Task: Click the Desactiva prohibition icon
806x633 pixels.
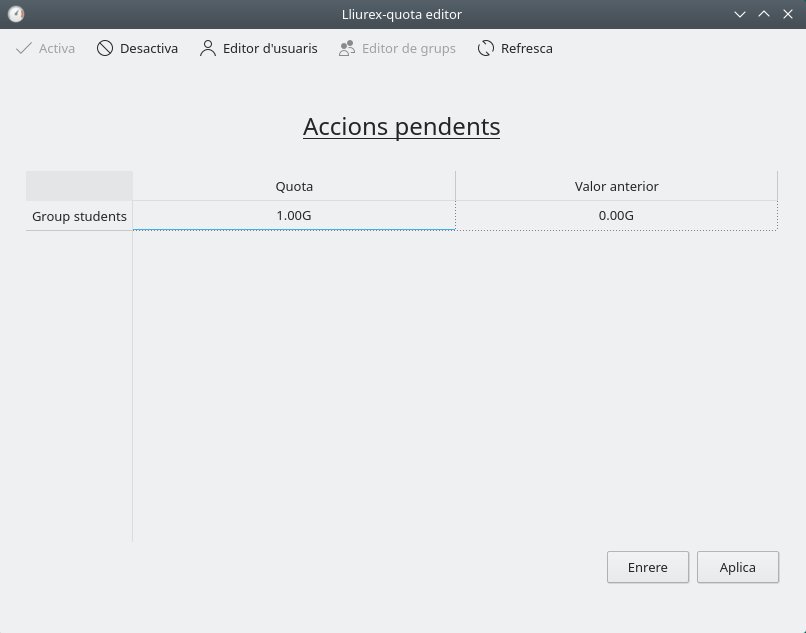Action: click(x=105, y=48)
